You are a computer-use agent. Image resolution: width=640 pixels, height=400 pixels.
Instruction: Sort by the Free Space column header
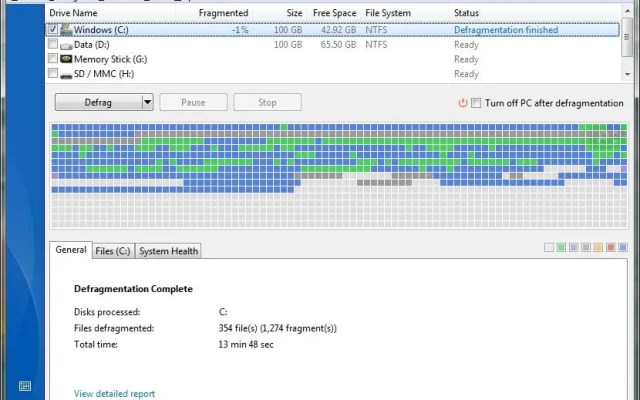click(x=334, y=13)
